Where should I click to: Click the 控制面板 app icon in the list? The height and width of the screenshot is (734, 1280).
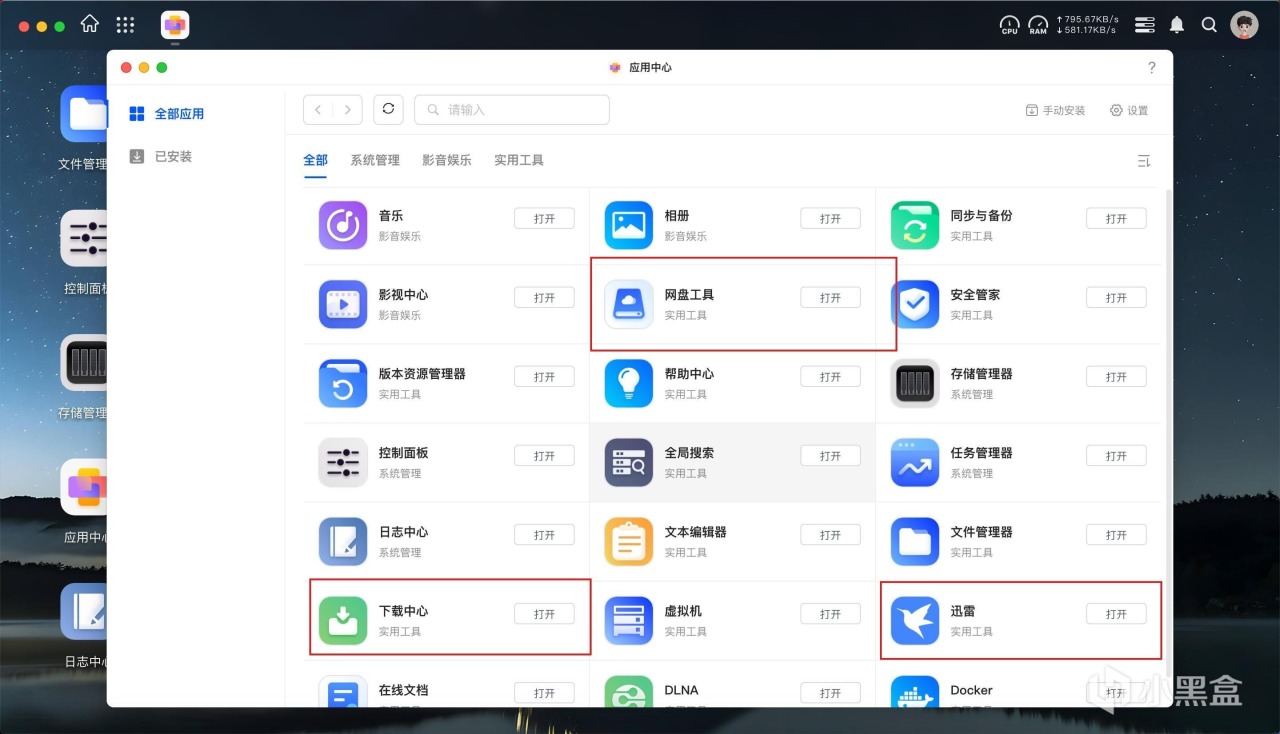pos(343,462)
